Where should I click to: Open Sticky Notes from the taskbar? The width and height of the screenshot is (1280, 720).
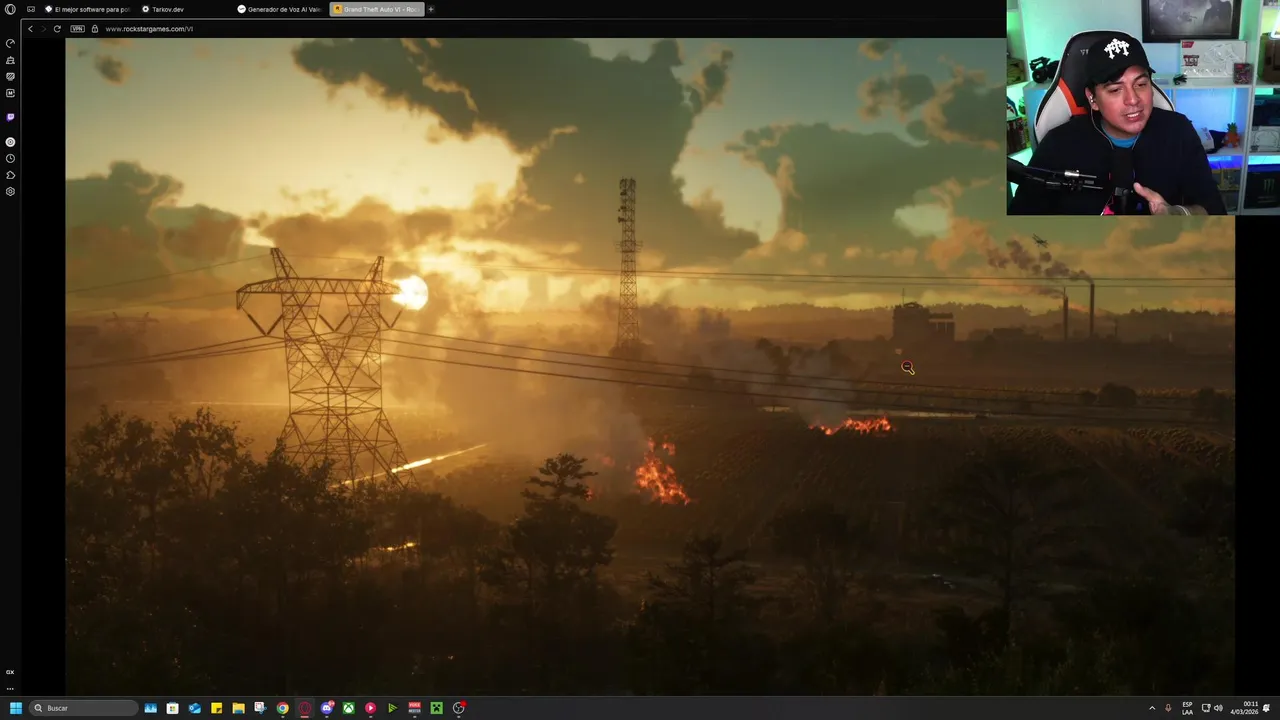pyautogui.click(x=216, y=708)
